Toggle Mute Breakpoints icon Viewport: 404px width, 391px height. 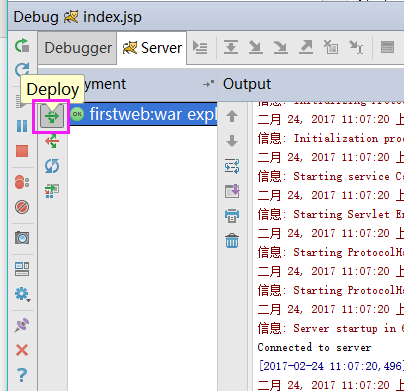pyautogui.click(x=22, y=207)
